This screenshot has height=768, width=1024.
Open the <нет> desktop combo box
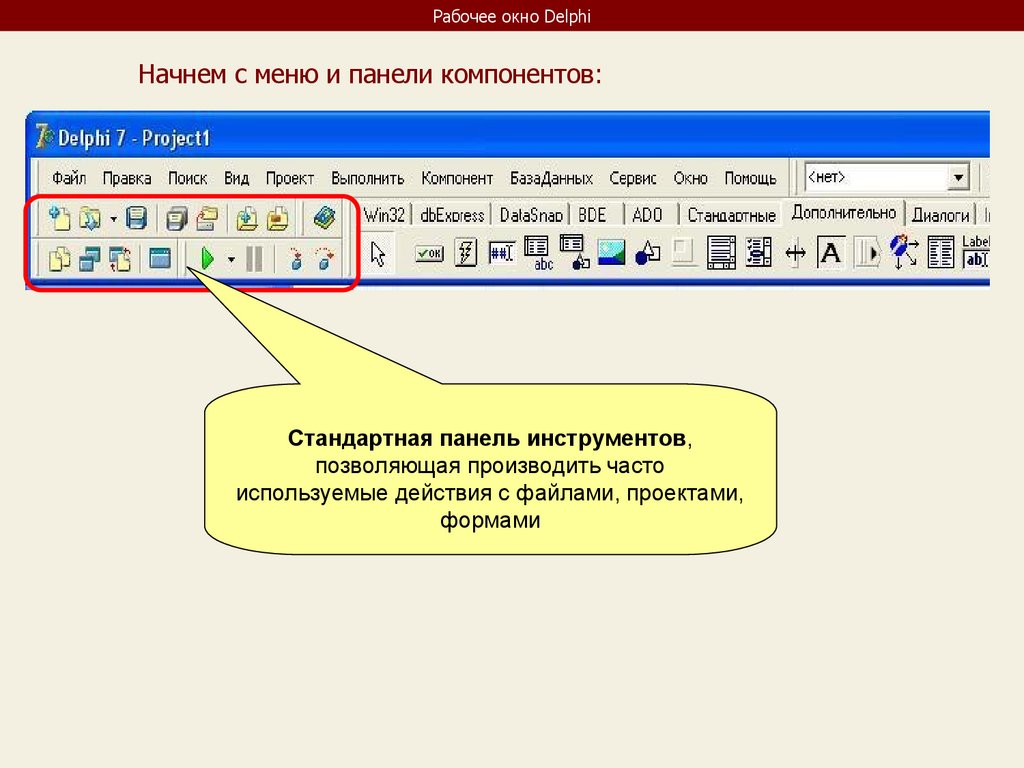click(888, 177)
